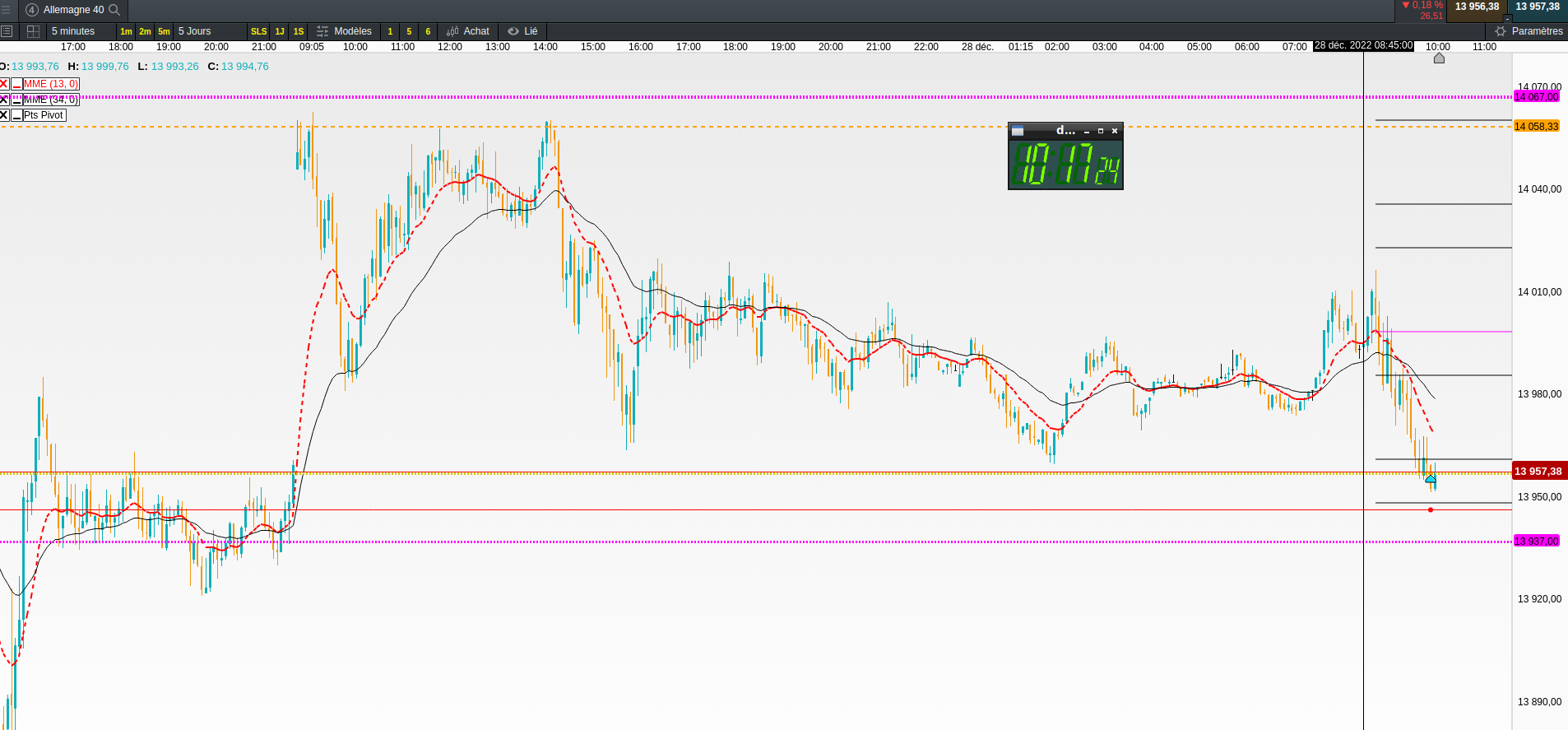Viewport: 1568px width, 730px height.
Task: Toggle the Lié linked-chart eye option
Action: tap(522, 31)
